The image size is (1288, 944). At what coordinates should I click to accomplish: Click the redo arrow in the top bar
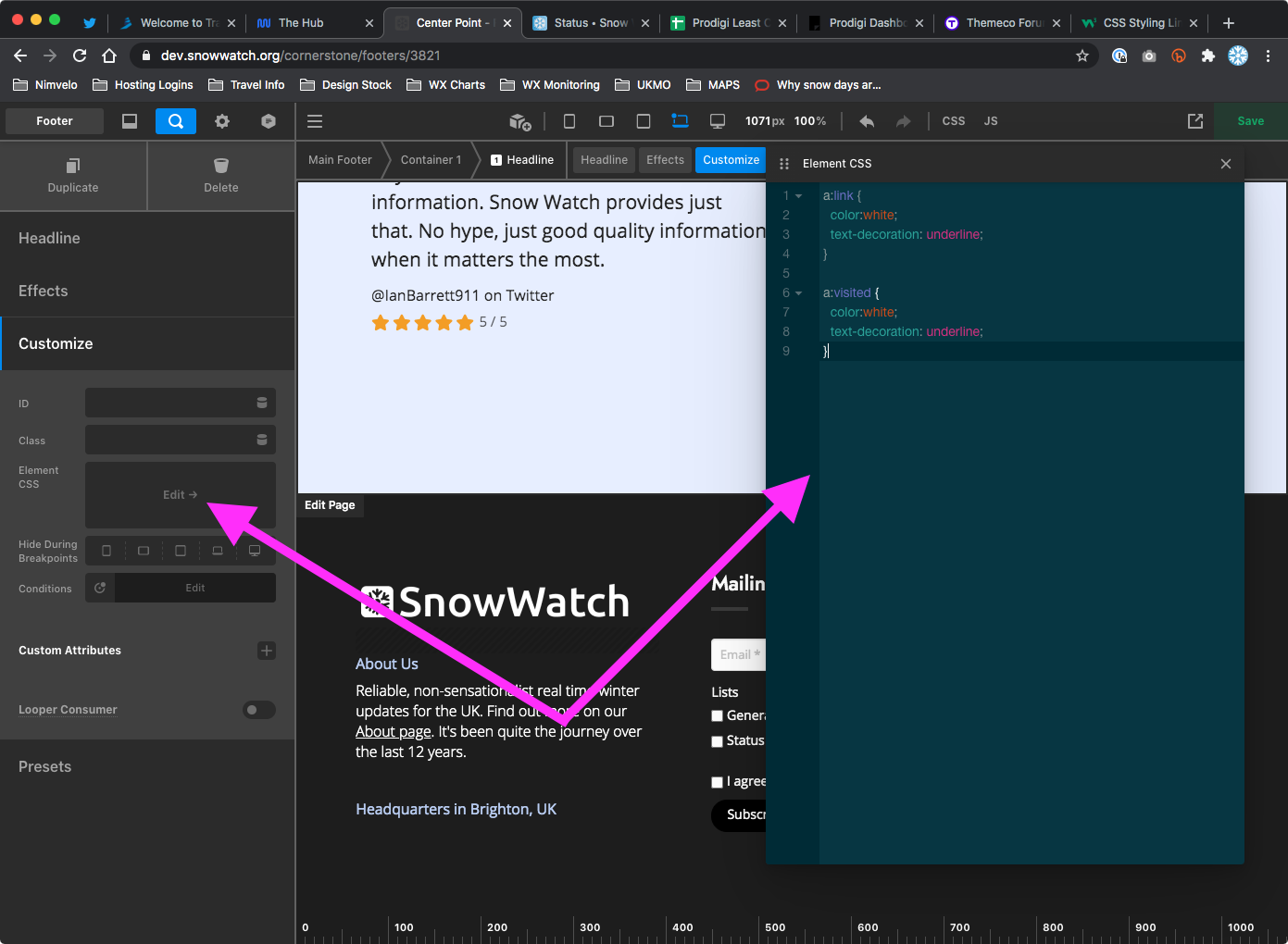coord(903,121)
